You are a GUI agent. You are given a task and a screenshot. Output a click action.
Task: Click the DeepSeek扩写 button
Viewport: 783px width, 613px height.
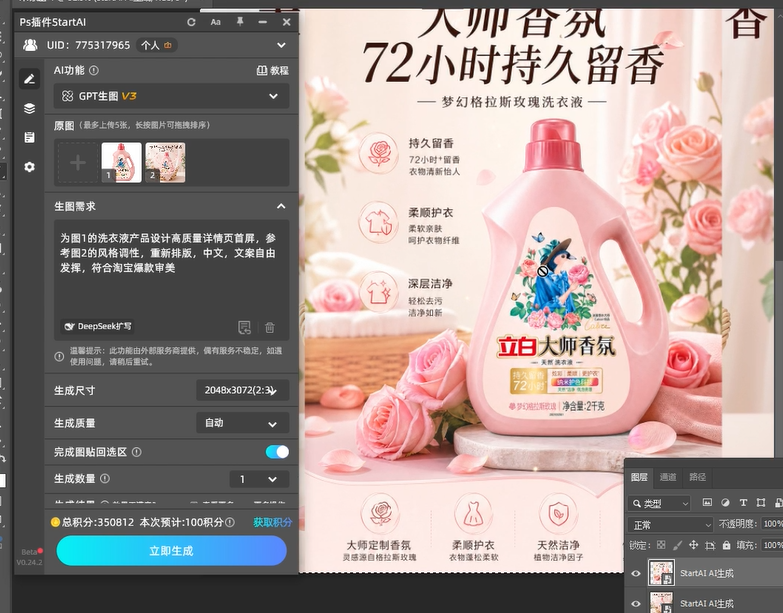click(x=97, y=326)
